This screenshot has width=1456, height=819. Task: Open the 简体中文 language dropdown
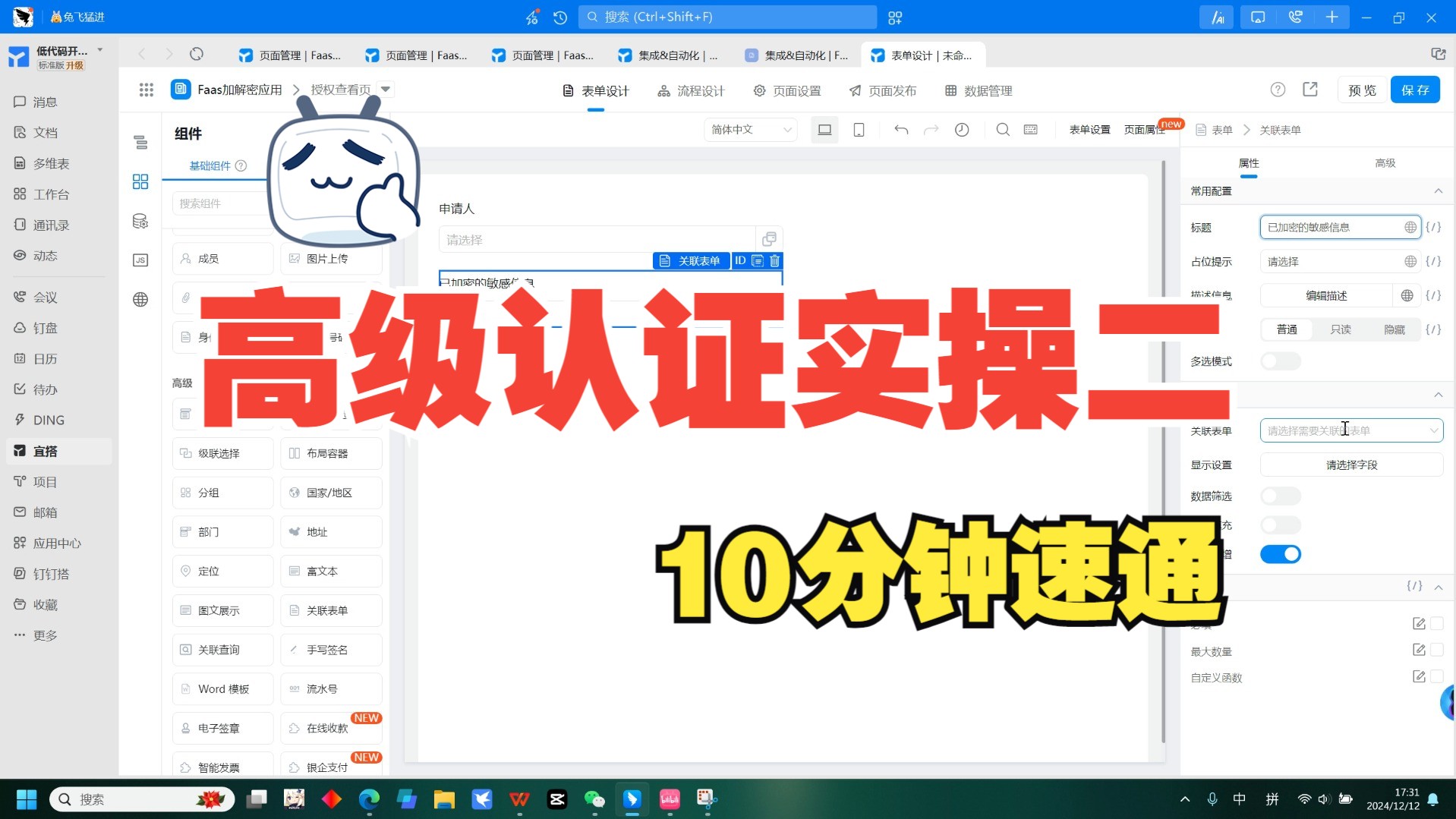751,130
